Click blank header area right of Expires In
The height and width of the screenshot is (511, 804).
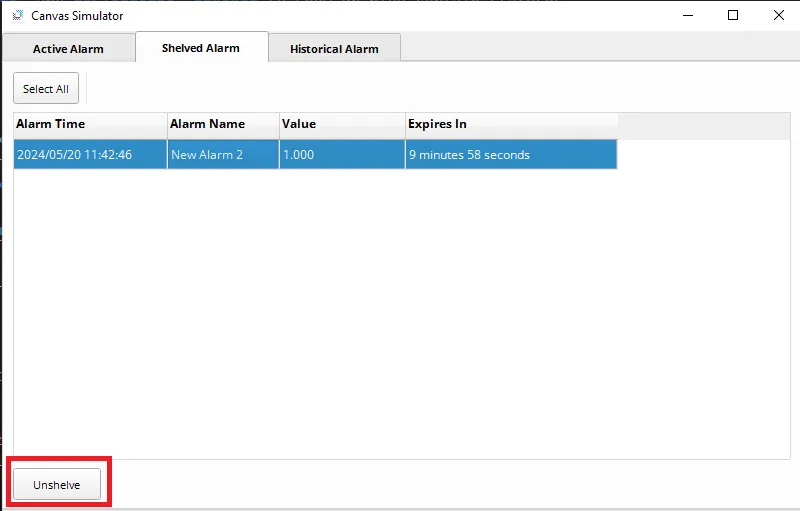click(x=703, y=124)
